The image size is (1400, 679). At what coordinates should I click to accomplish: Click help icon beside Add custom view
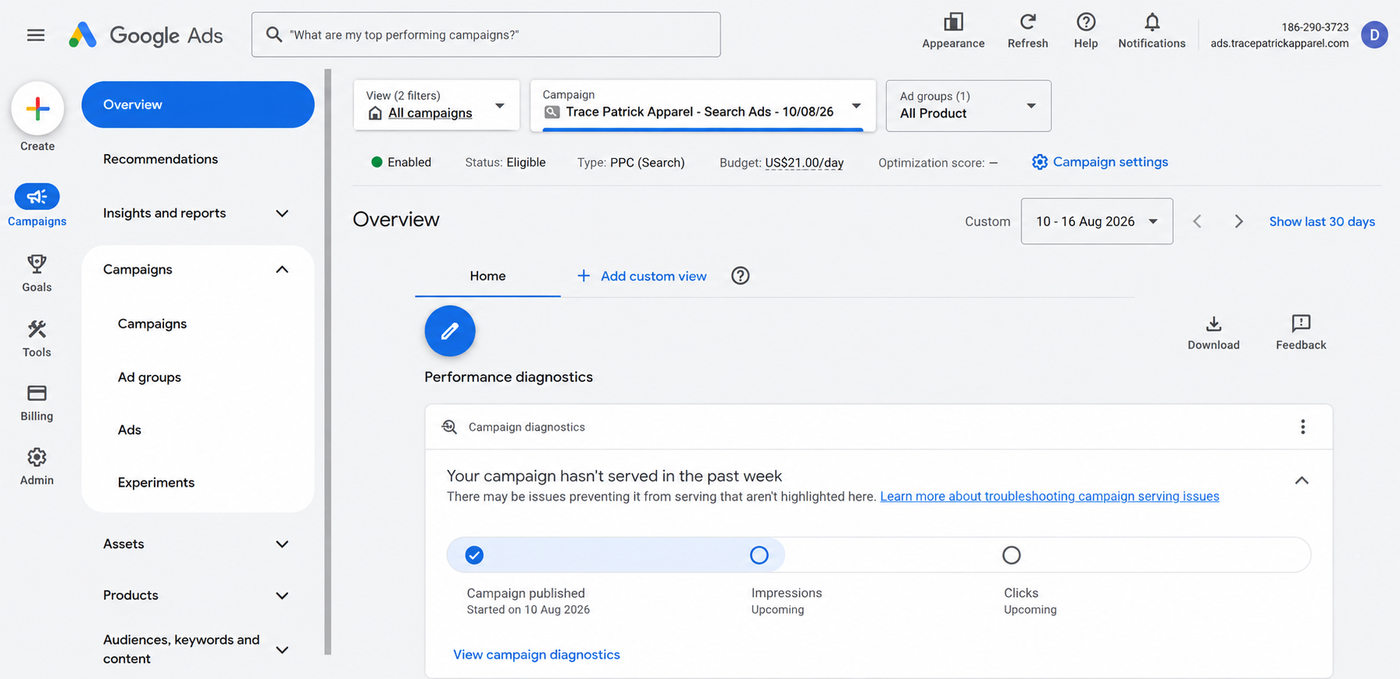click(740, 276)
